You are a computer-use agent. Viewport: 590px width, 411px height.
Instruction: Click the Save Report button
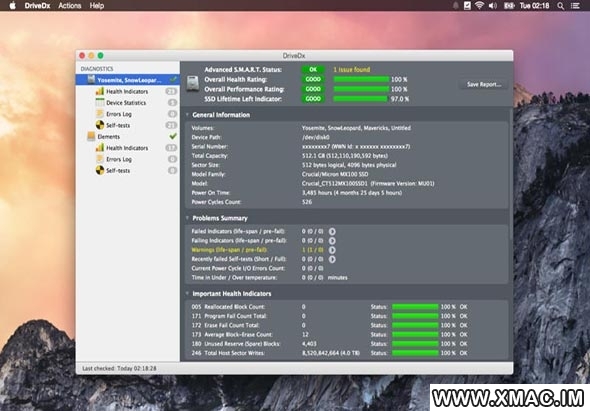[x=484, y=84]
